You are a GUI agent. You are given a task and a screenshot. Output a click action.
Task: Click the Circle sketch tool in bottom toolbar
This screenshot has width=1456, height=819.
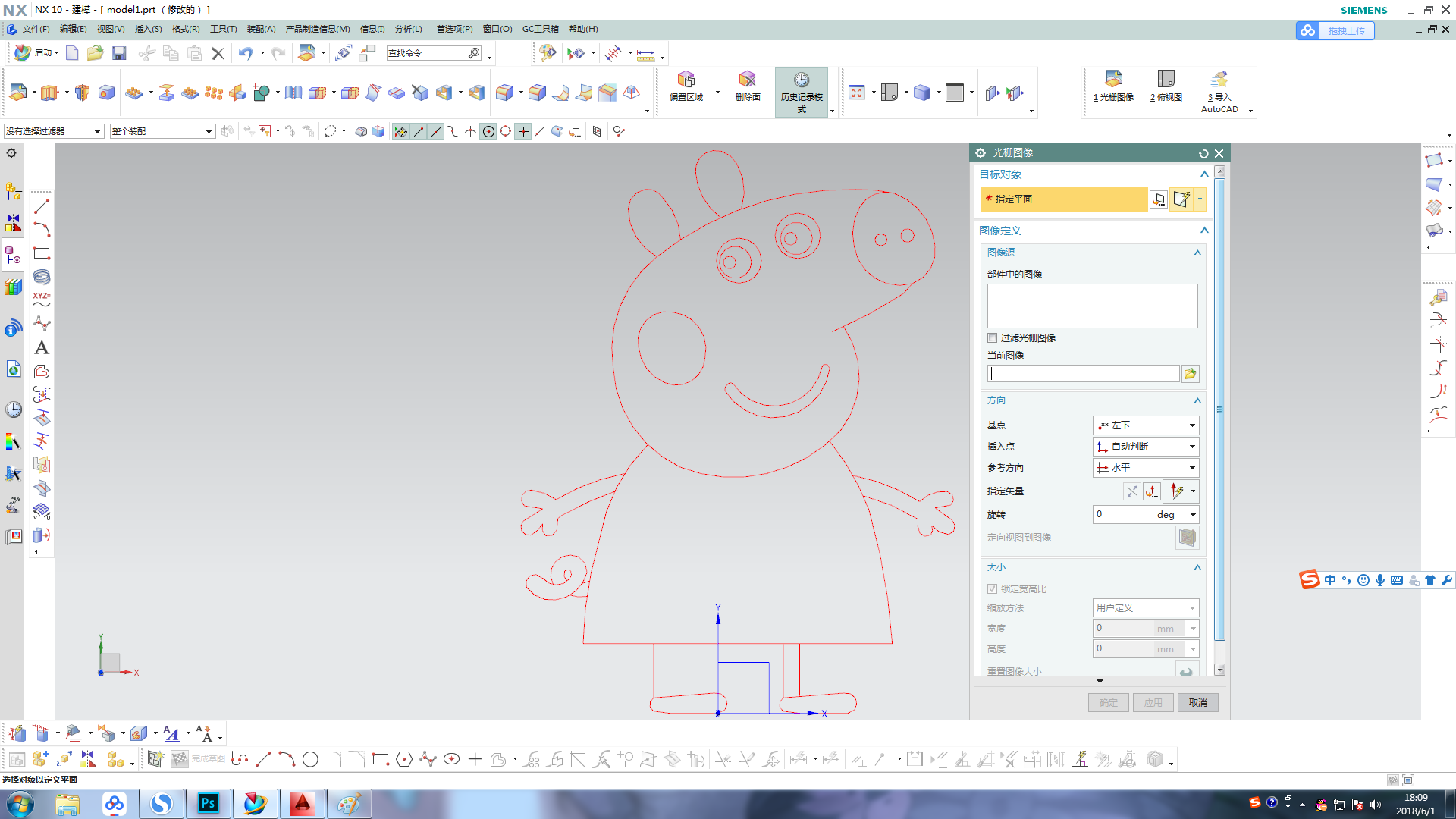[310, 759]
